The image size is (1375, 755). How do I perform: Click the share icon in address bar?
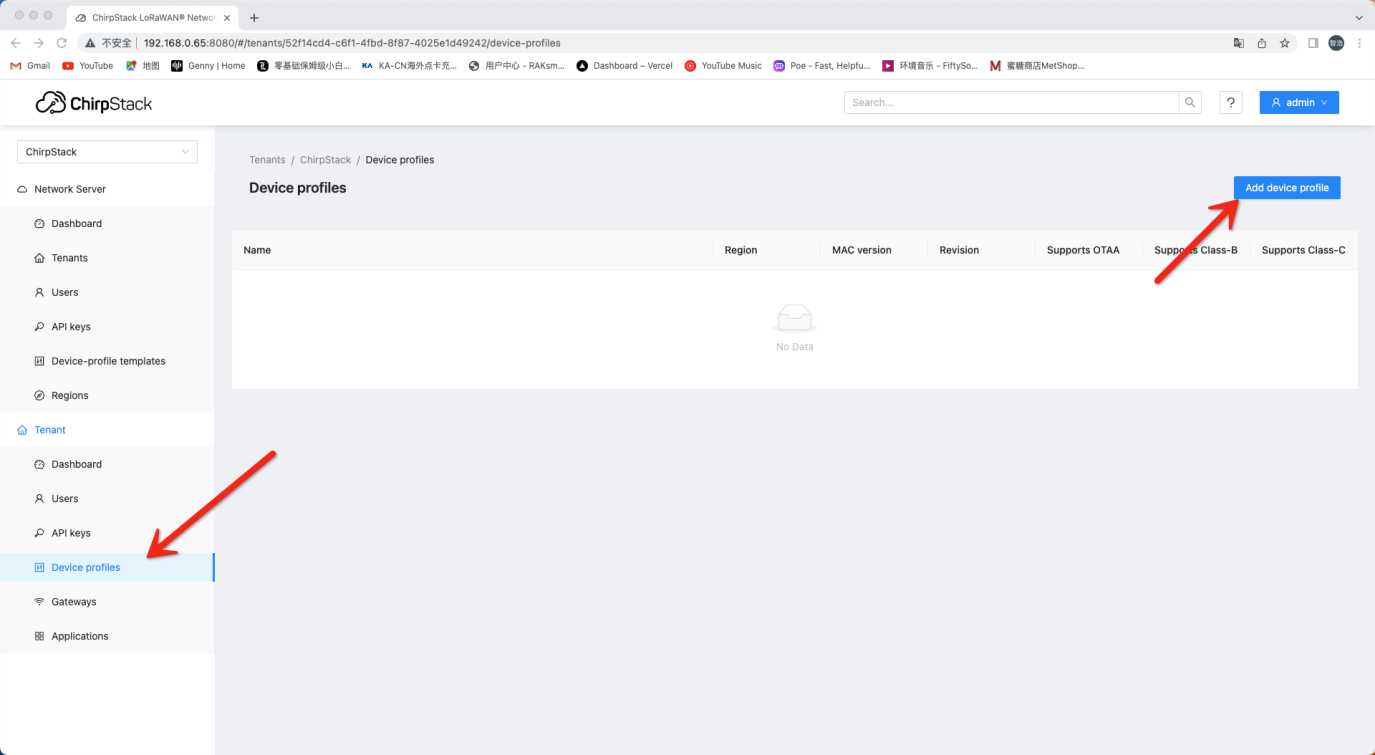(x=1262, y=43)
